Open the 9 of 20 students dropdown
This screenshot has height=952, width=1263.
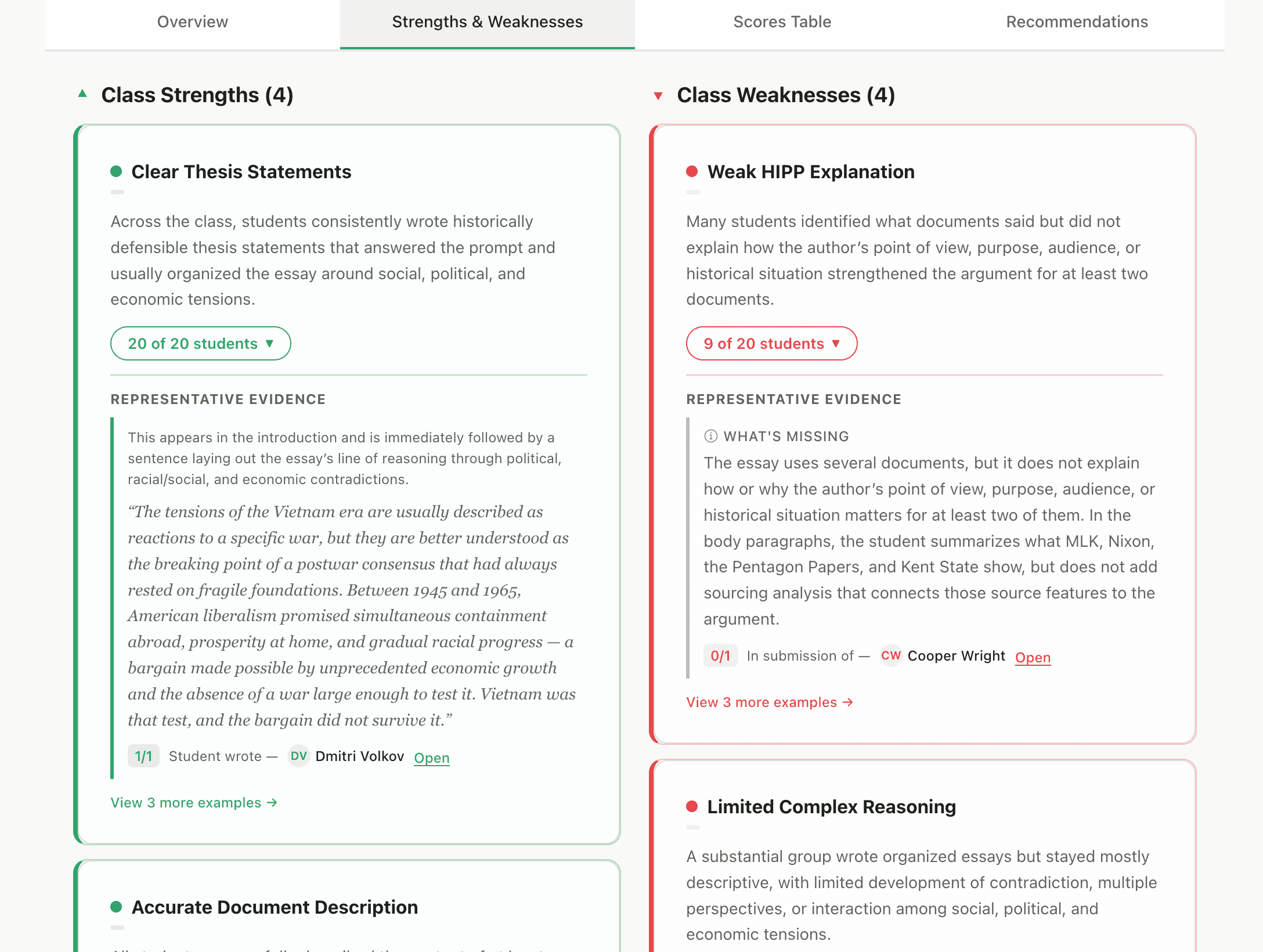pos(771,343)
